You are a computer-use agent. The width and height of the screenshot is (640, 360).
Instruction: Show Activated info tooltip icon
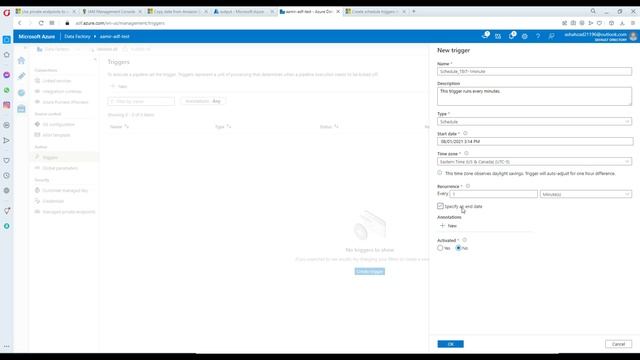(464, 240)
